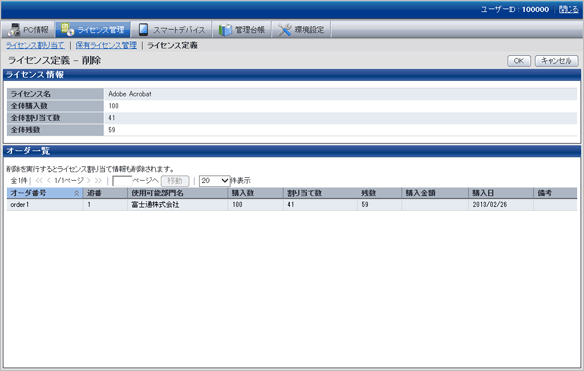Viewport: 584px width, 371px height.
Task: Click the PC information computer icon
Action: tap(14, 30)
